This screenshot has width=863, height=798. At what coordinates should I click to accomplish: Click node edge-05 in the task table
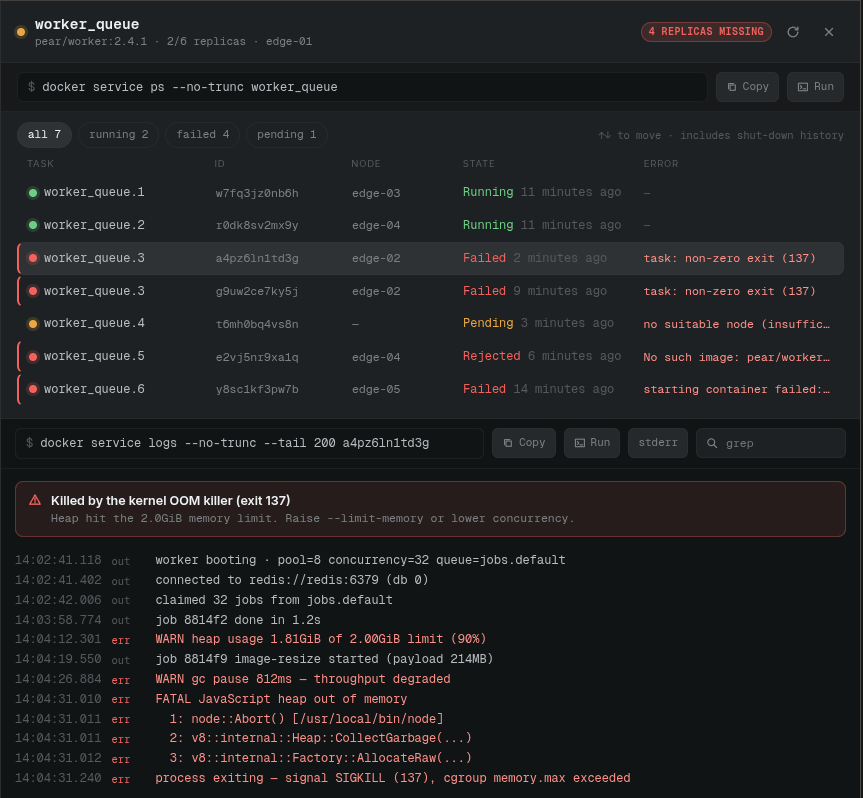tap(376, 390)
